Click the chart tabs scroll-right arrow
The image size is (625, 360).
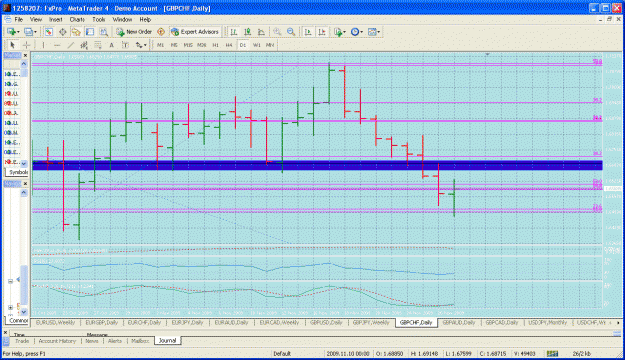coord(618,323)
